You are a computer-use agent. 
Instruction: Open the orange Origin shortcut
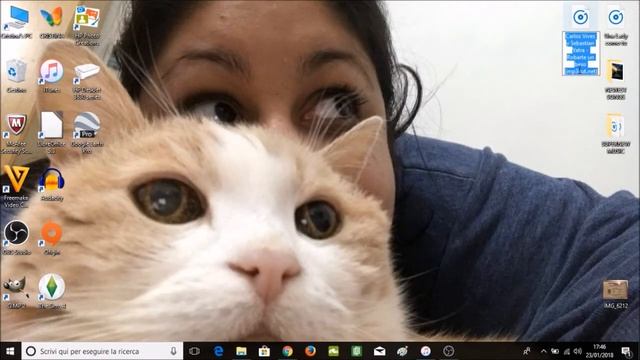[x=51, y=238]
